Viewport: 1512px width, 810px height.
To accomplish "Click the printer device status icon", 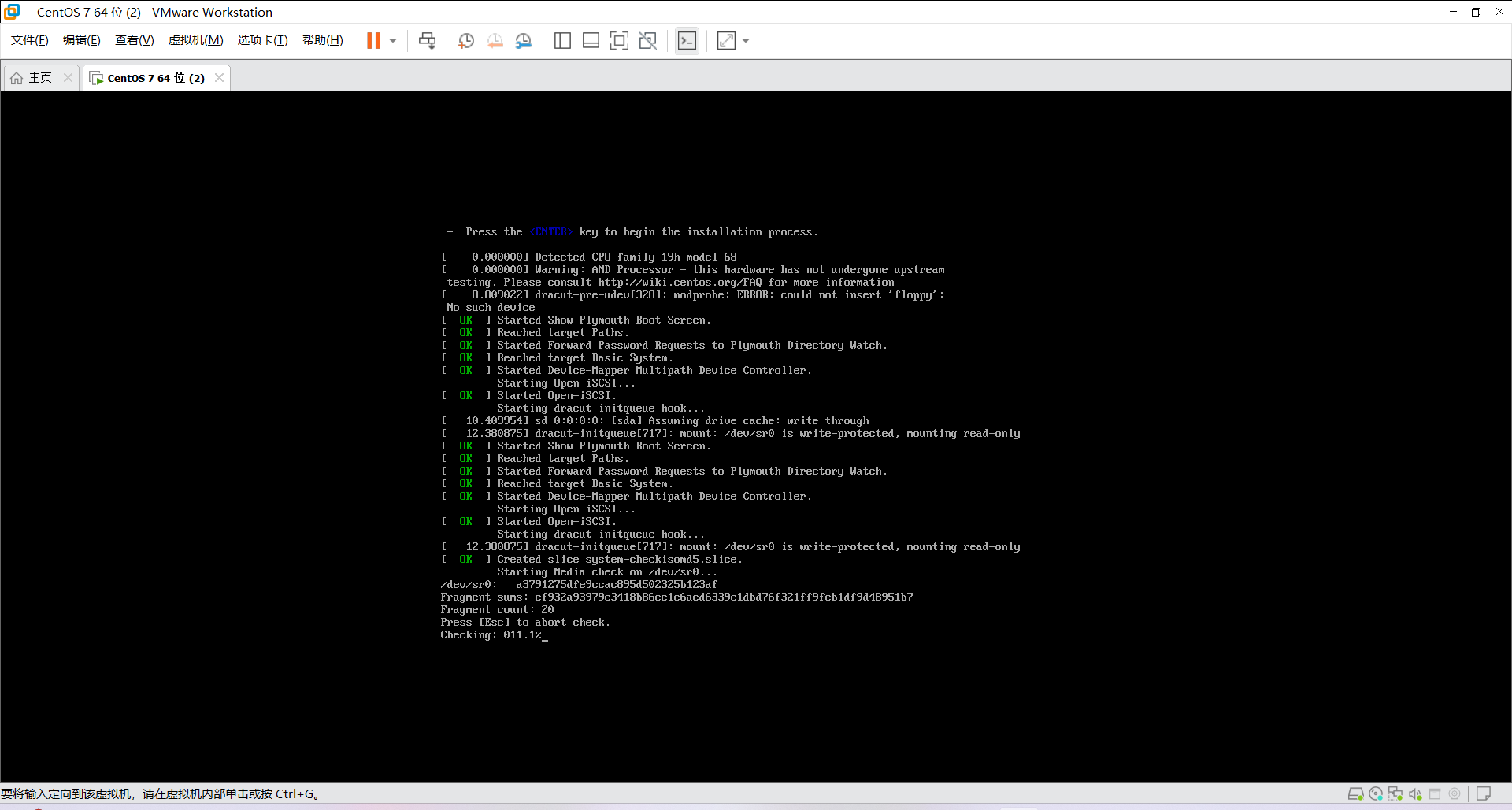I will (x=1435, y=794).
